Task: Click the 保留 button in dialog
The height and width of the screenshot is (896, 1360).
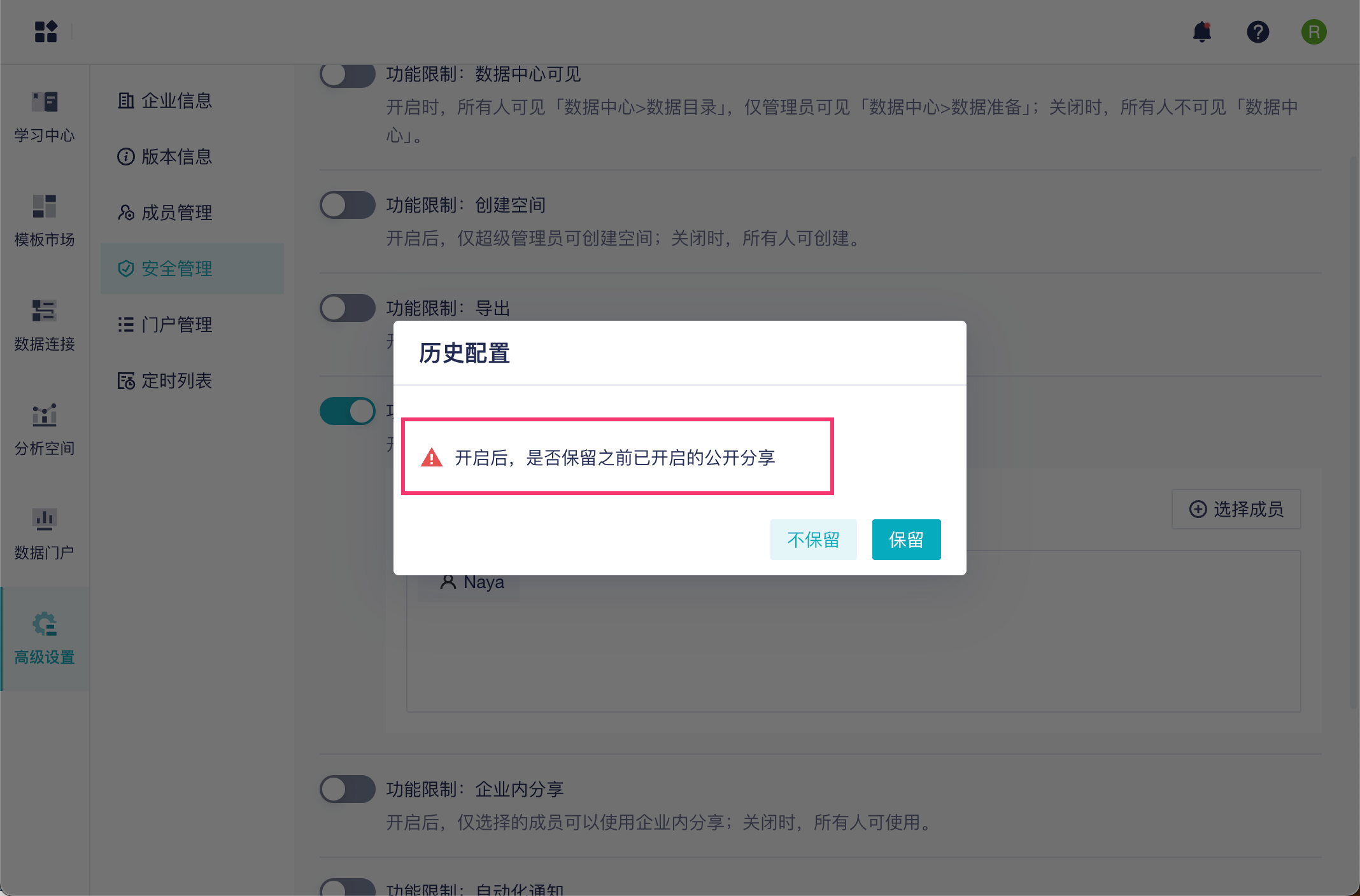Action: (x=906, y=540)
